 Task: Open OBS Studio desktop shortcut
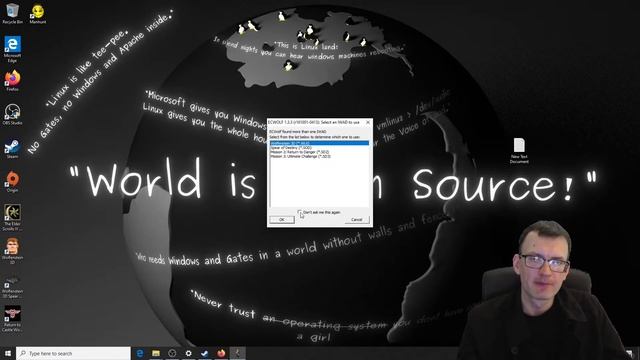(12, 114)
